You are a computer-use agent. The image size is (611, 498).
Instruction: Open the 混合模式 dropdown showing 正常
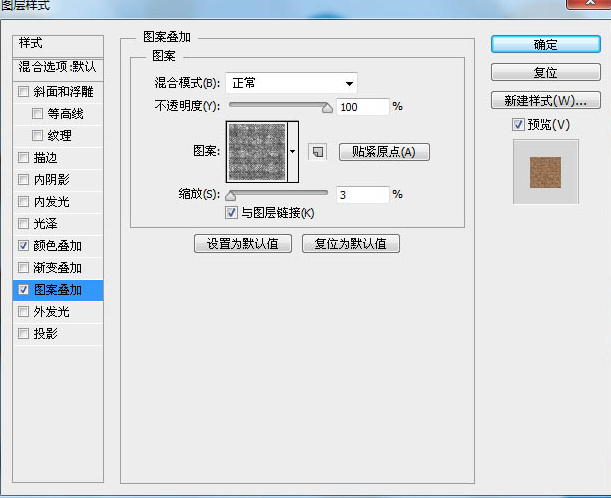[x=291, y=83]
